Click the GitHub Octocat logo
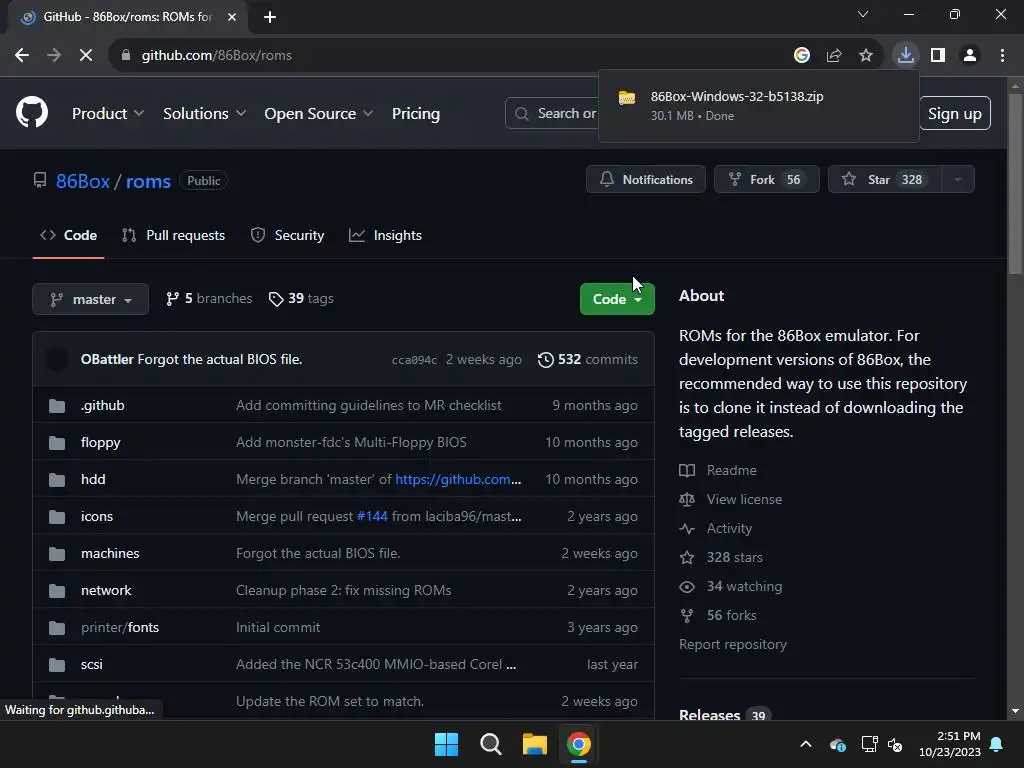This screenshot has width=1024, height=768. click(x=31, y=112)
